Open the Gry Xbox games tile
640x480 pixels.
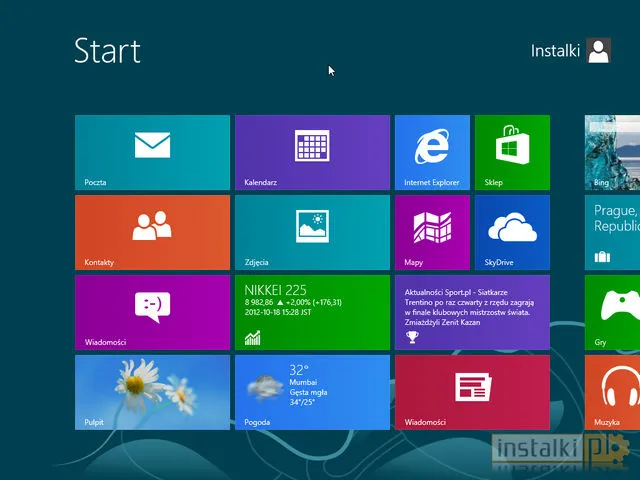pyautogui.click(x=612, y=312)
